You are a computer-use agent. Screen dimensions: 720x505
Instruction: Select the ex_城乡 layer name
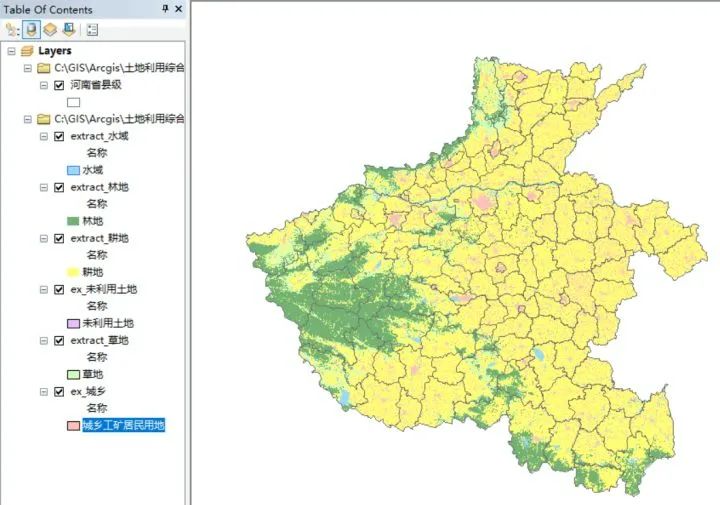click(x=88, y=392)
